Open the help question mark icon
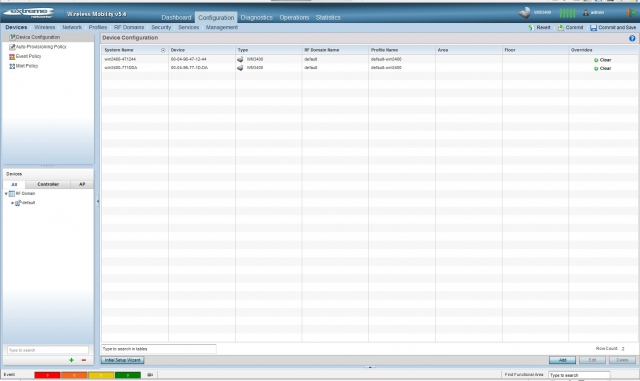This screenshot has width=640, height=381. coord(632,38)
